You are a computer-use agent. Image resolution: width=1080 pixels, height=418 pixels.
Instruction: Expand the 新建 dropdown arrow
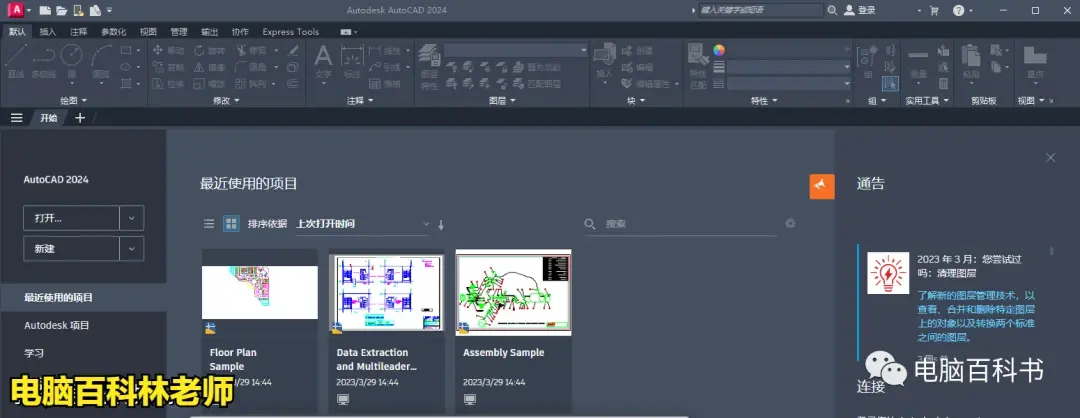click(x=132, y=249)
